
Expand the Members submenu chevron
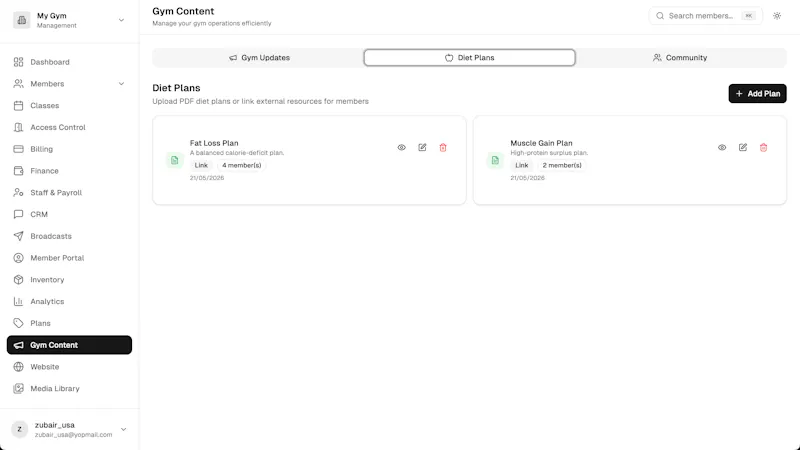click(121, 84)
